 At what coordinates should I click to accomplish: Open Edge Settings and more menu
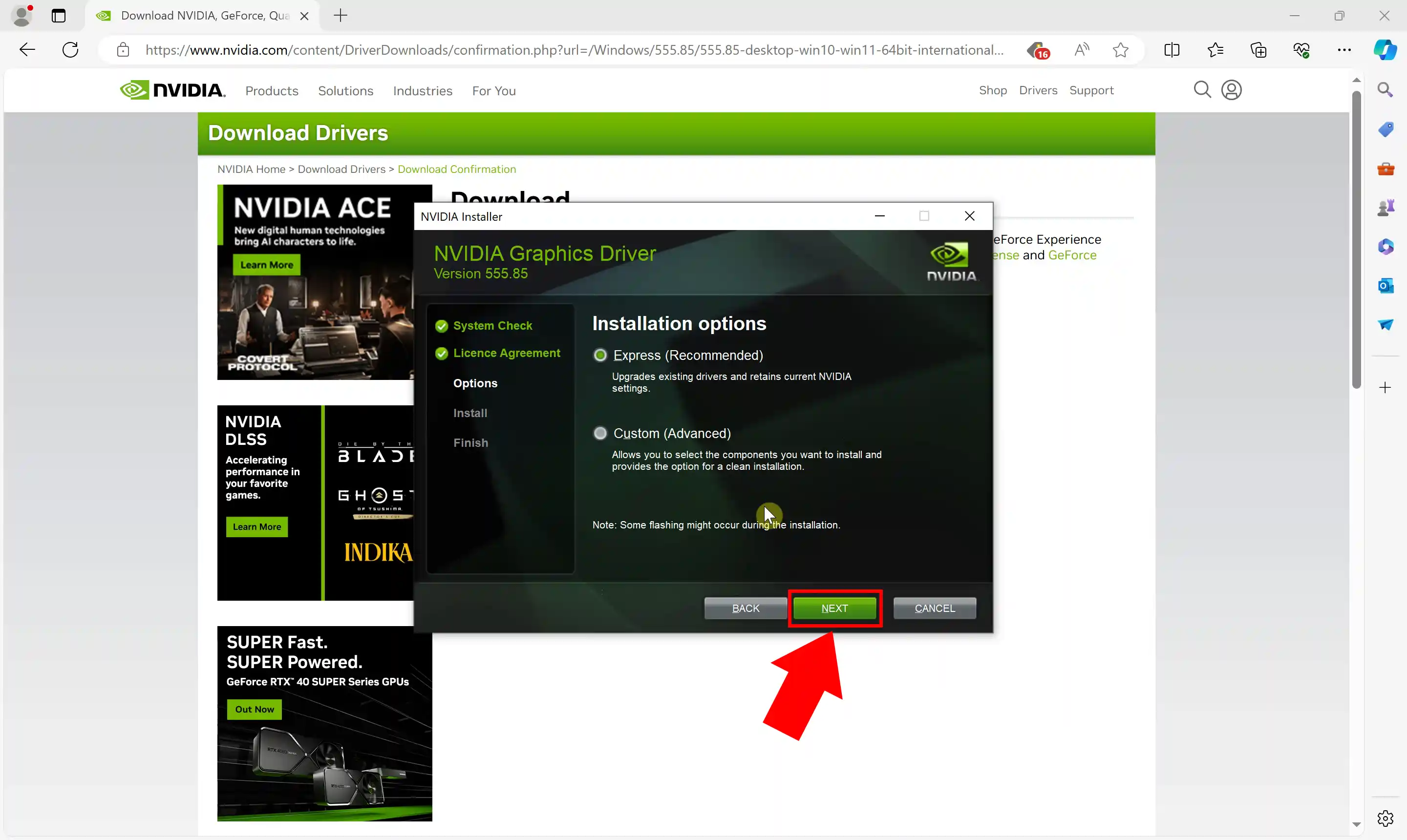(1344, 50)
